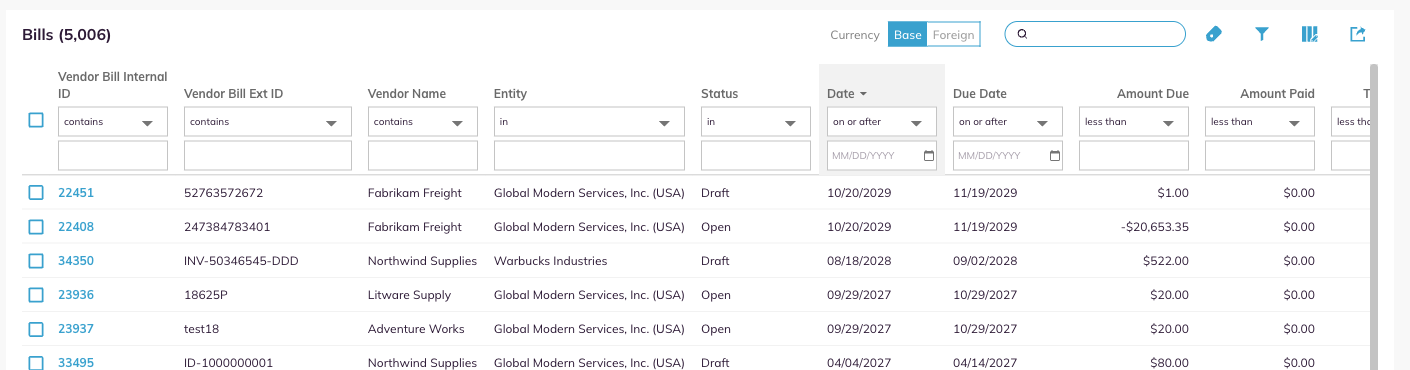Select the 'ID-1000000001' ext ID cell
The width and height of the screenshot is (1410, 370).
pyautogui.click(x=228, y=363)
